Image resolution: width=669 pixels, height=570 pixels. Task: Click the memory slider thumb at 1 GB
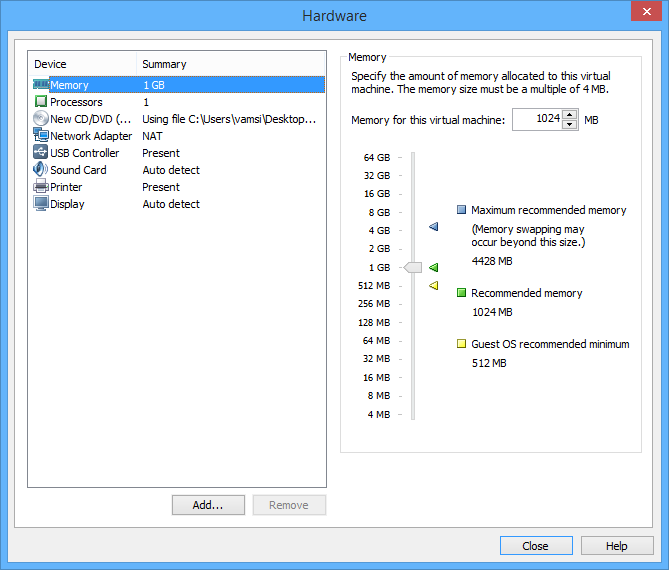413,268
